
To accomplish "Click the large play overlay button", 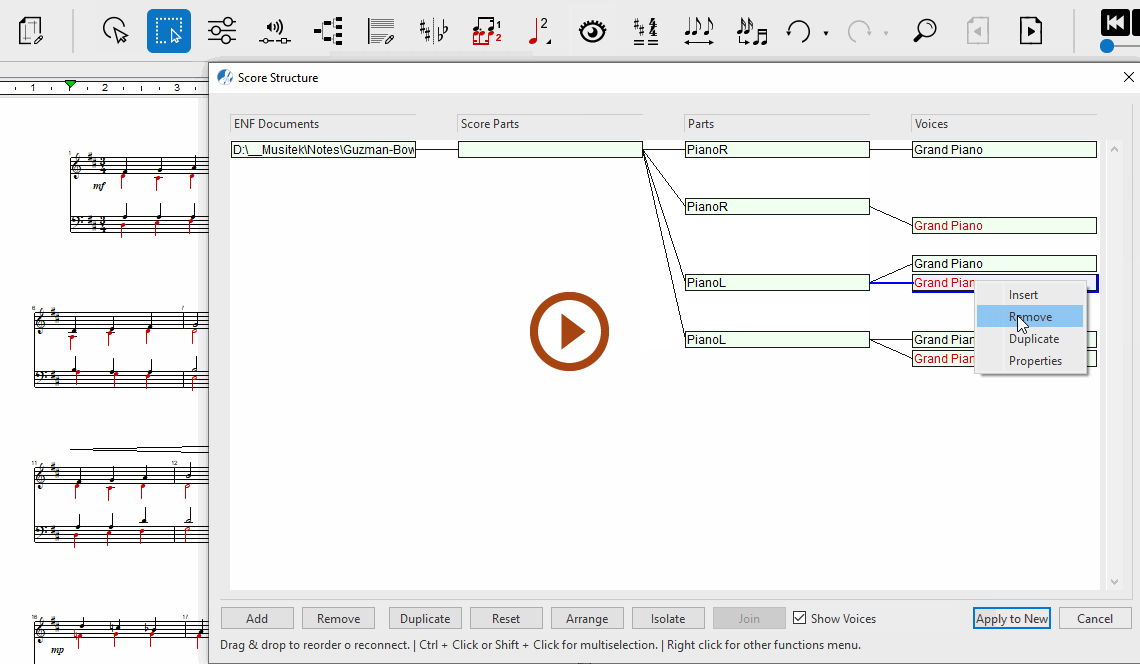I will point(569,332).
